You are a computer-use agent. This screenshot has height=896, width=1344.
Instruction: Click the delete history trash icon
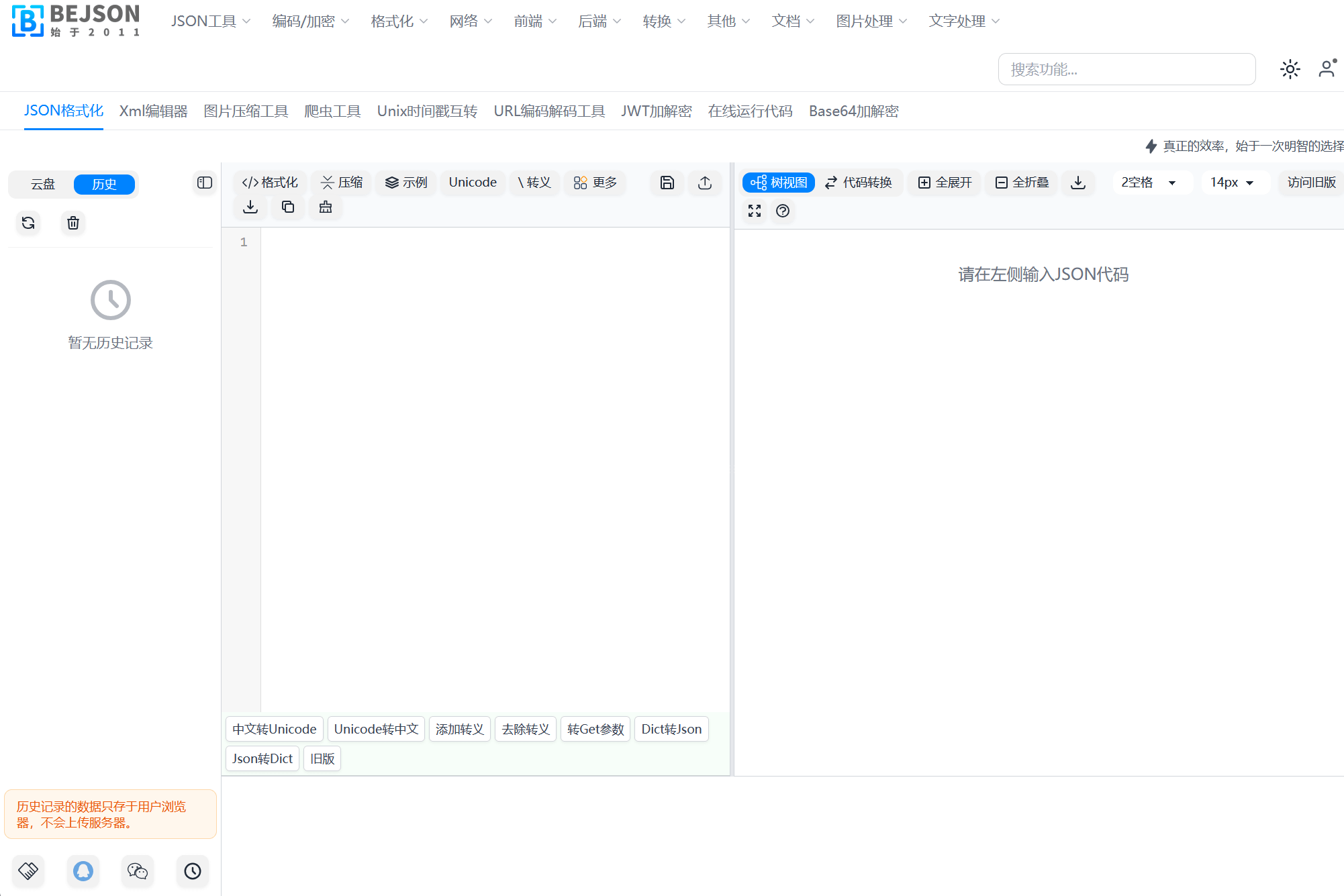73,223
